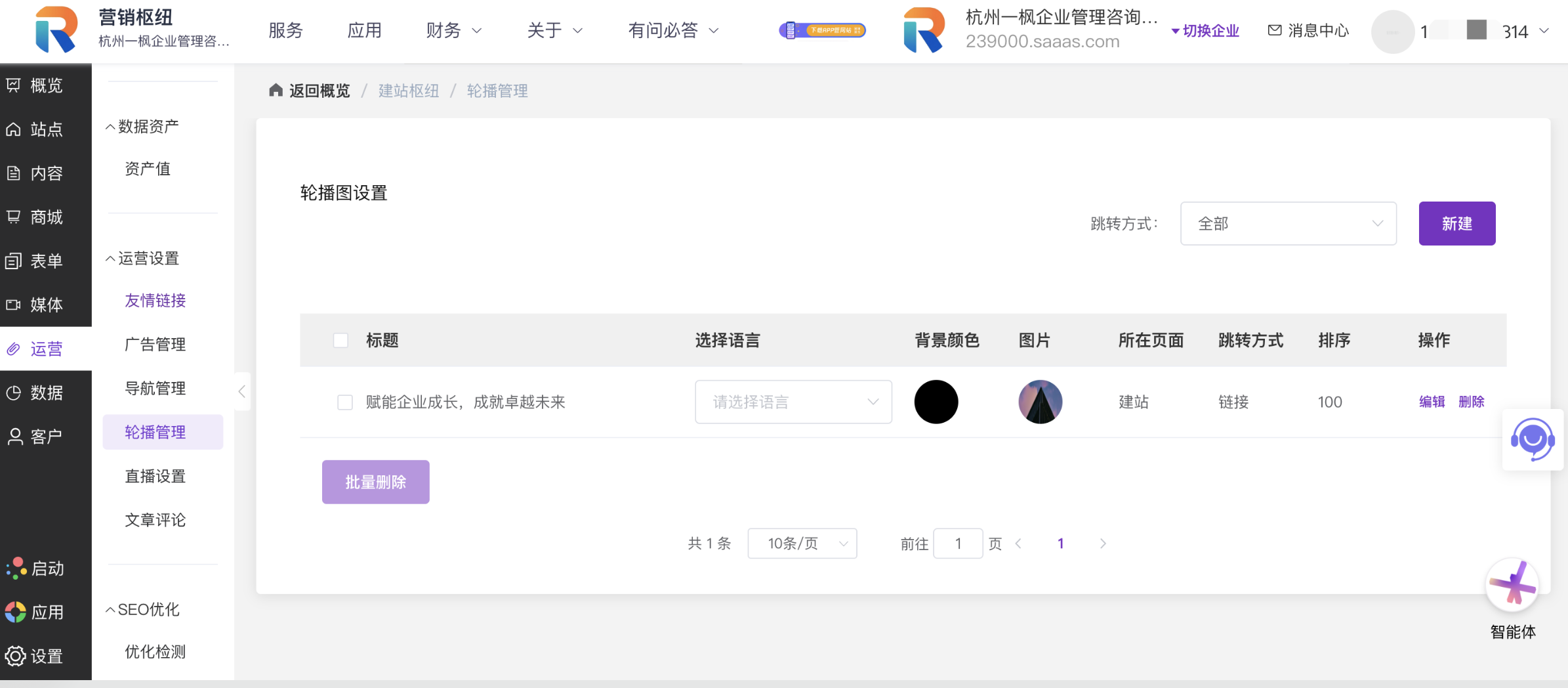
Task: Click the black background color swatch
Action: click(936, 402)
